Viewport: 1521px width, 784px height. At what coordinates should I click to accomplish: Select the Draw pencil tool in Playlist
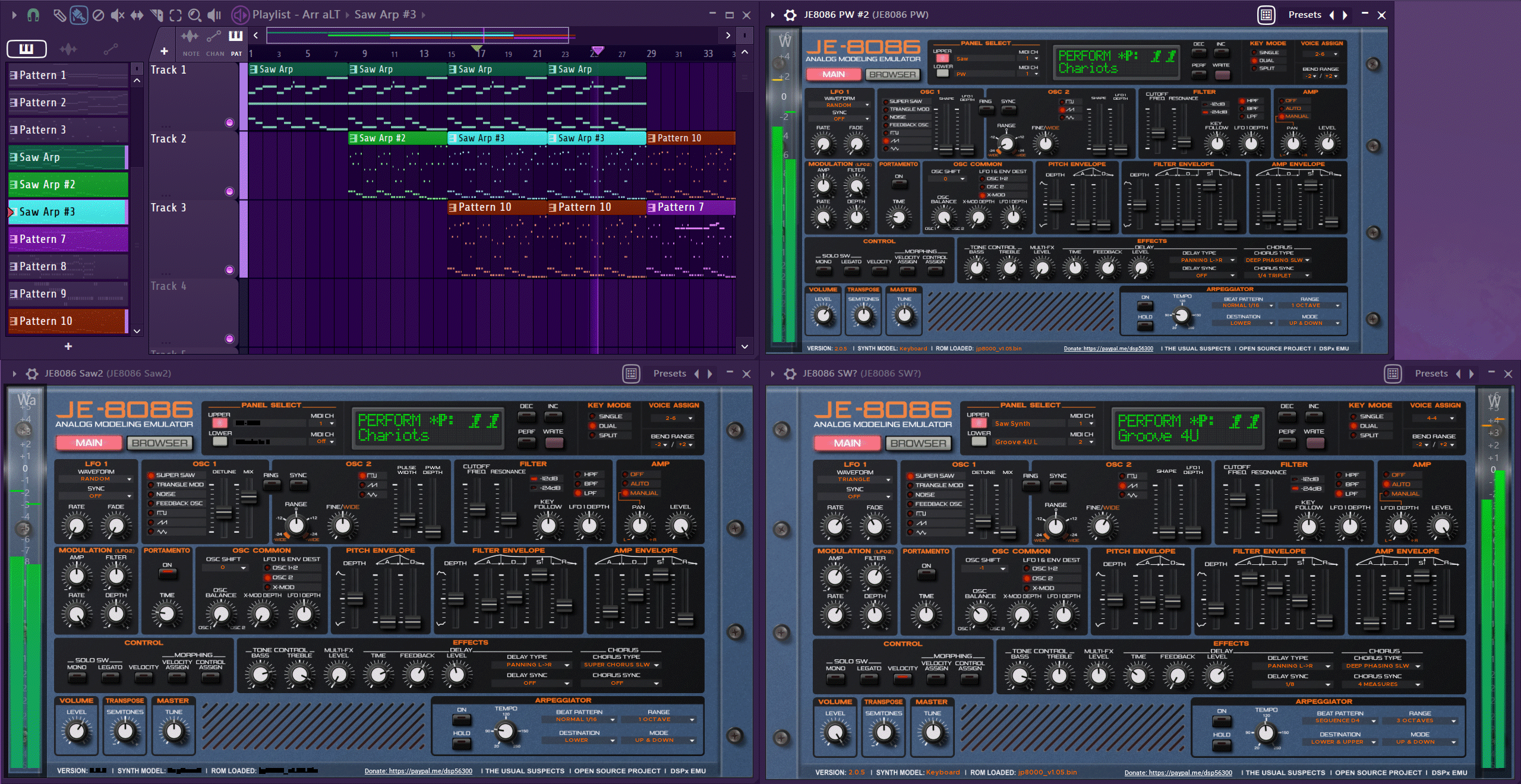pos(59,15)
